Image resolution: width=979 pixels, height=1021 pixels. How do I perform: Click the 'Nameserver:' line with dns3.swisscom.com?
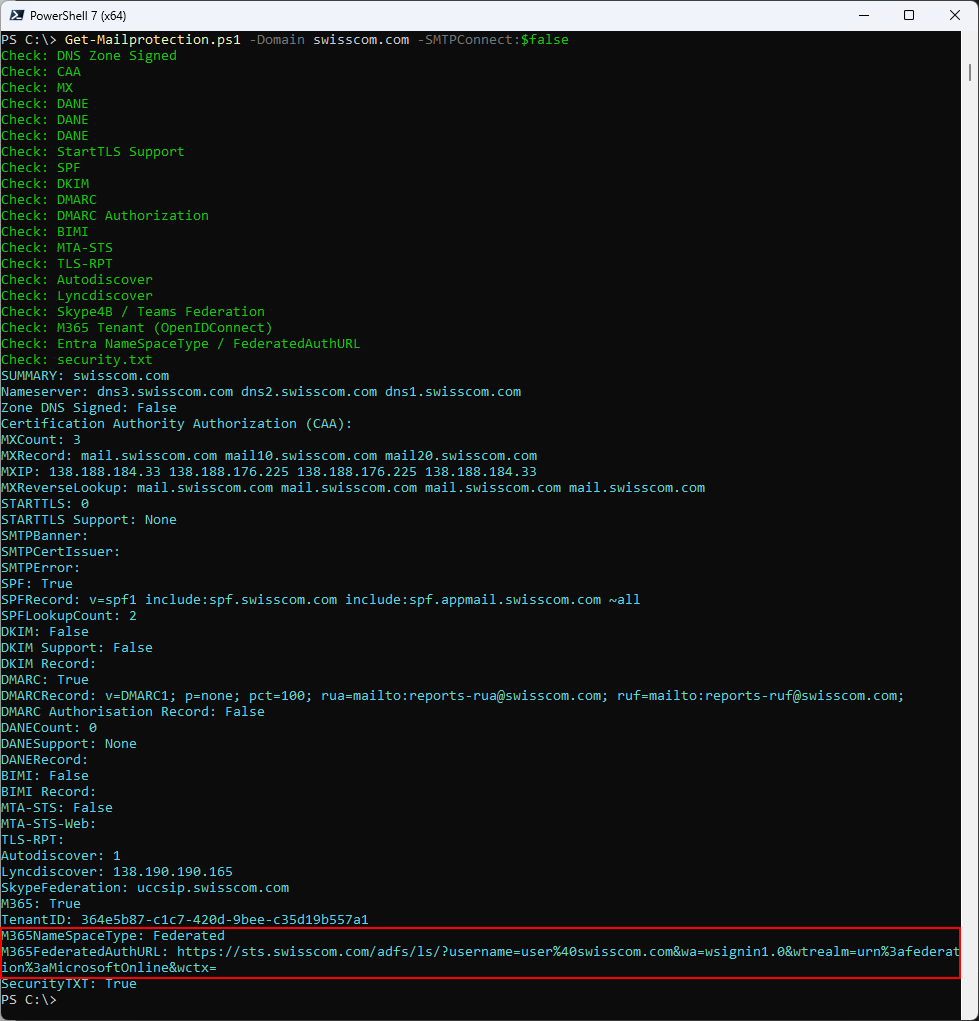[x=261, y=392]
